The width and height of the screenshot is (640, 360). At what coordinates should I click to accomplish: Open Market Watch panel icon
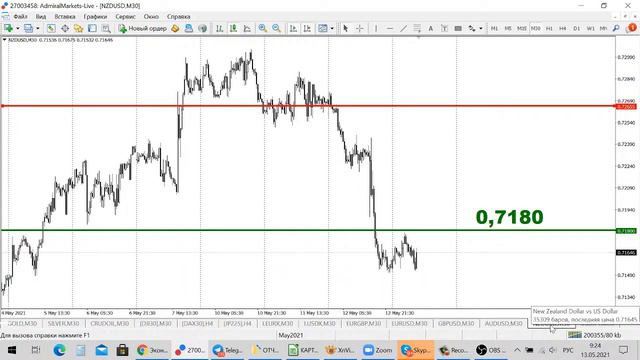51,28
